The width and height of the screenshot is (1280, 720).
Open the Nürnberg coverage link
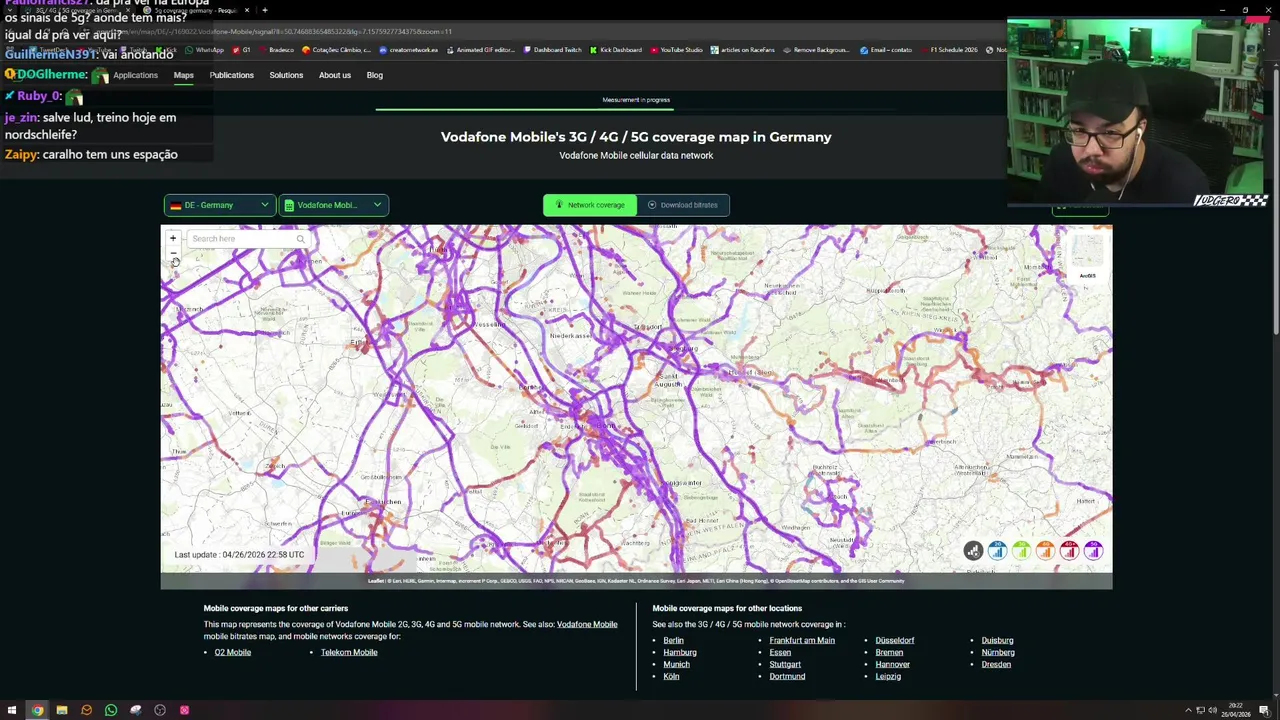pyautogui.click(x=998, y=652)
